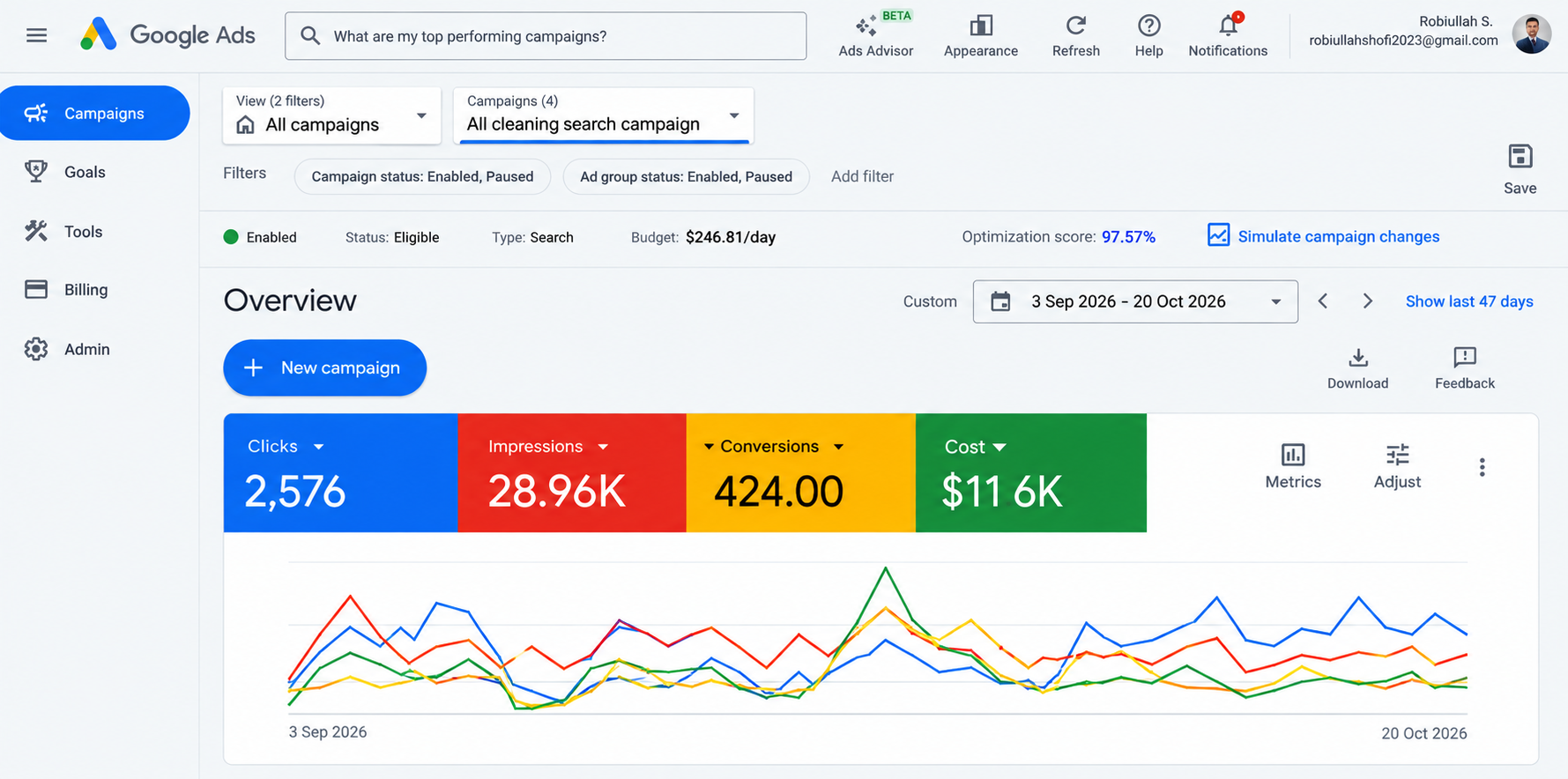Select Campaigns in the sidebar
1568x779 pixels.
point(95,113)
